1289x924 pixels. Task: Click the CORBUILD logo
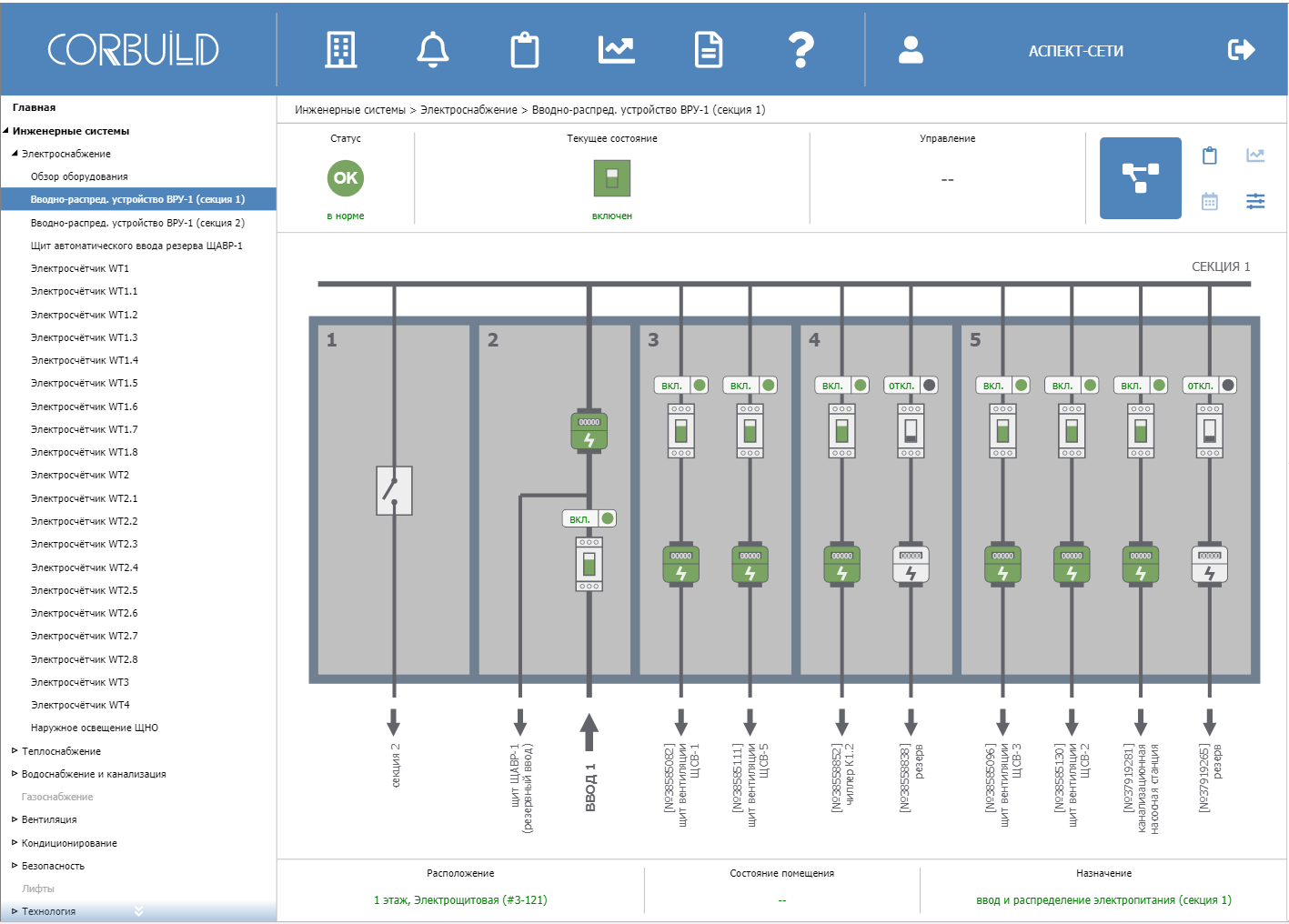click(x=133, y=50)
